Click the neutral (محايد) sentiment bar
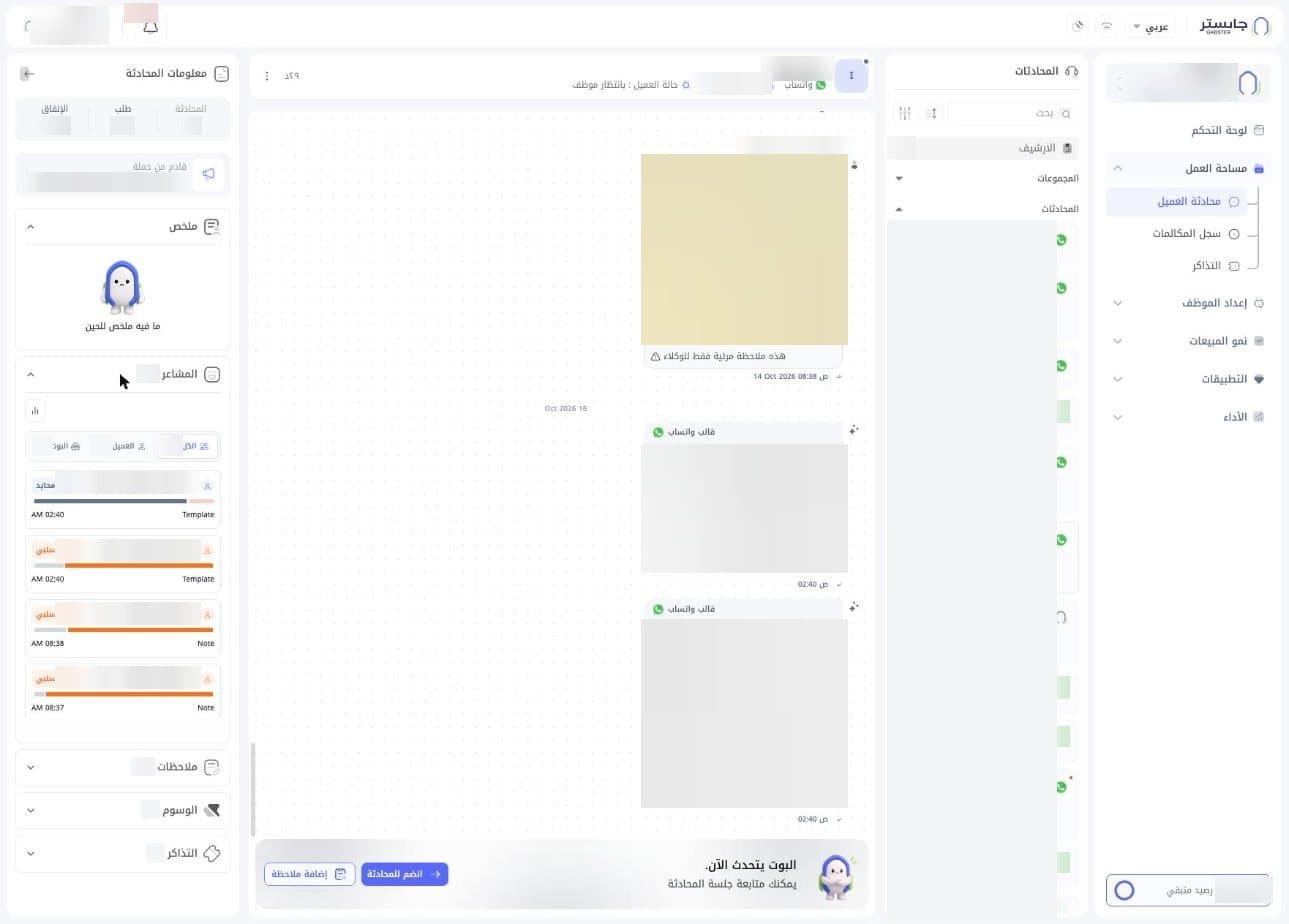 coord(123,499)
